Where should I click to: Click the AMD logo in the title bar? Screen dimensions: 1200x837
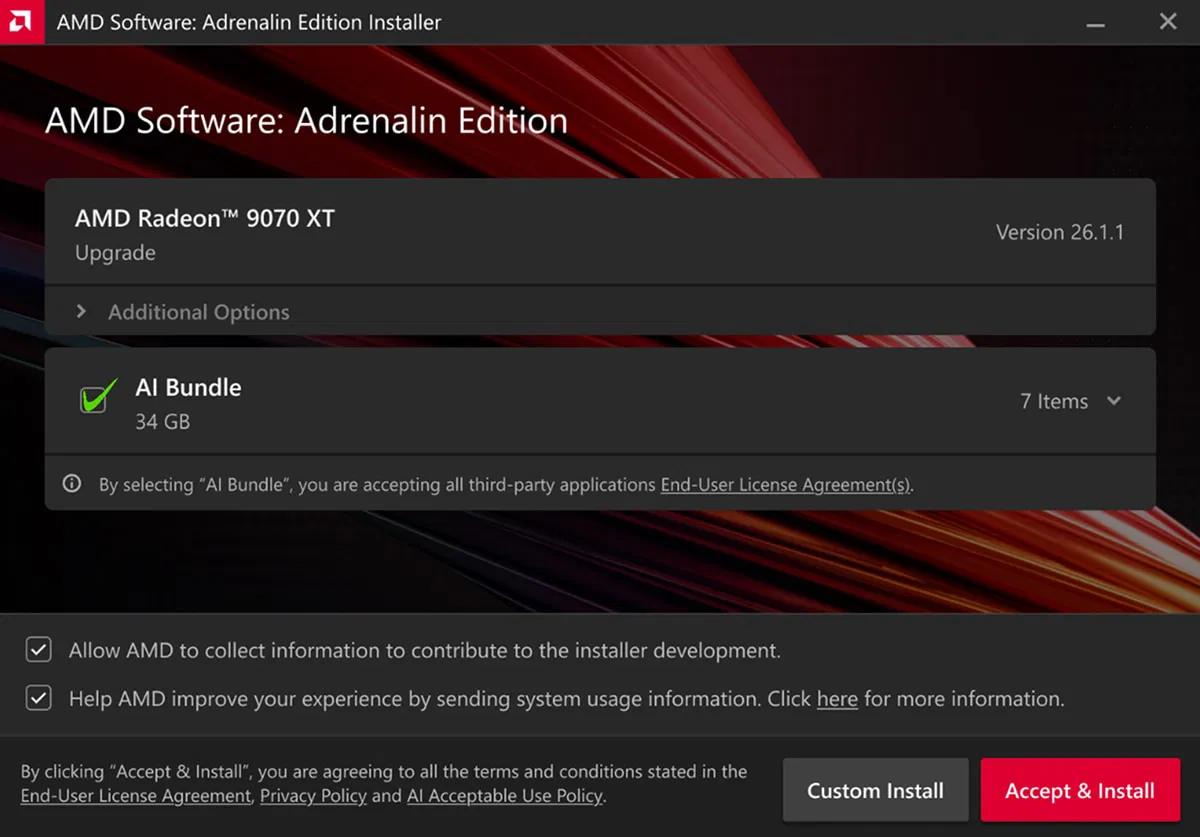click(x=21, y=21)
